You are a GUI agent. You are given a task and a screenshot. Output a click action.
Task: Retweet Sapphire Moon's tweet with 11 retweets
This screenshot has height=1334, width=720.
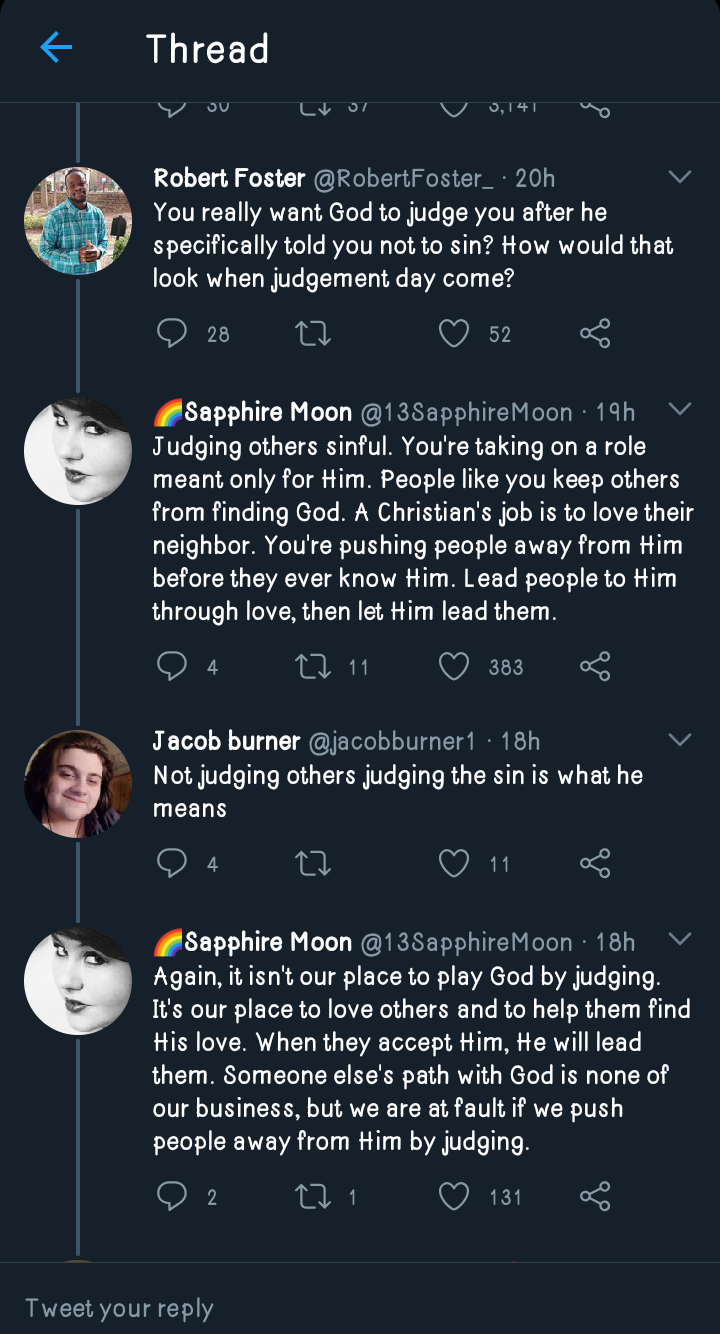(x=313, y=666)
